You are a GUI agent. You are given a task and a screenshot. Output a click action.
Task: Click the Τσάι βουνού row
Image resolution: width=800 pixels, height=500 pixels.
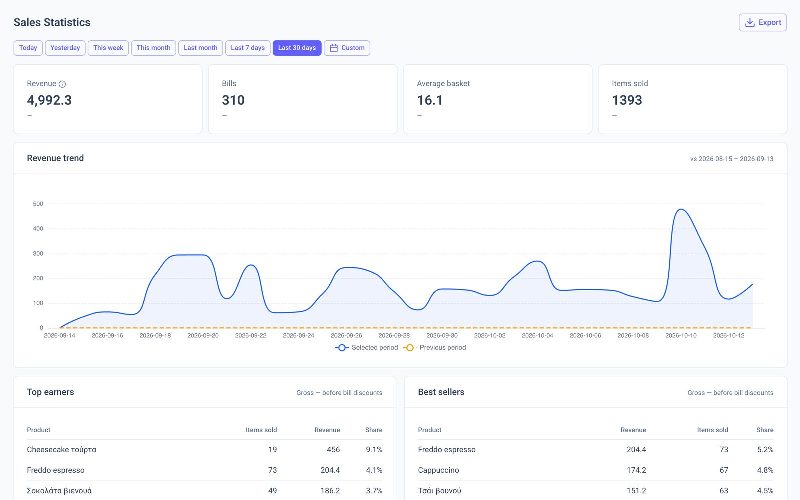point(595,490)
